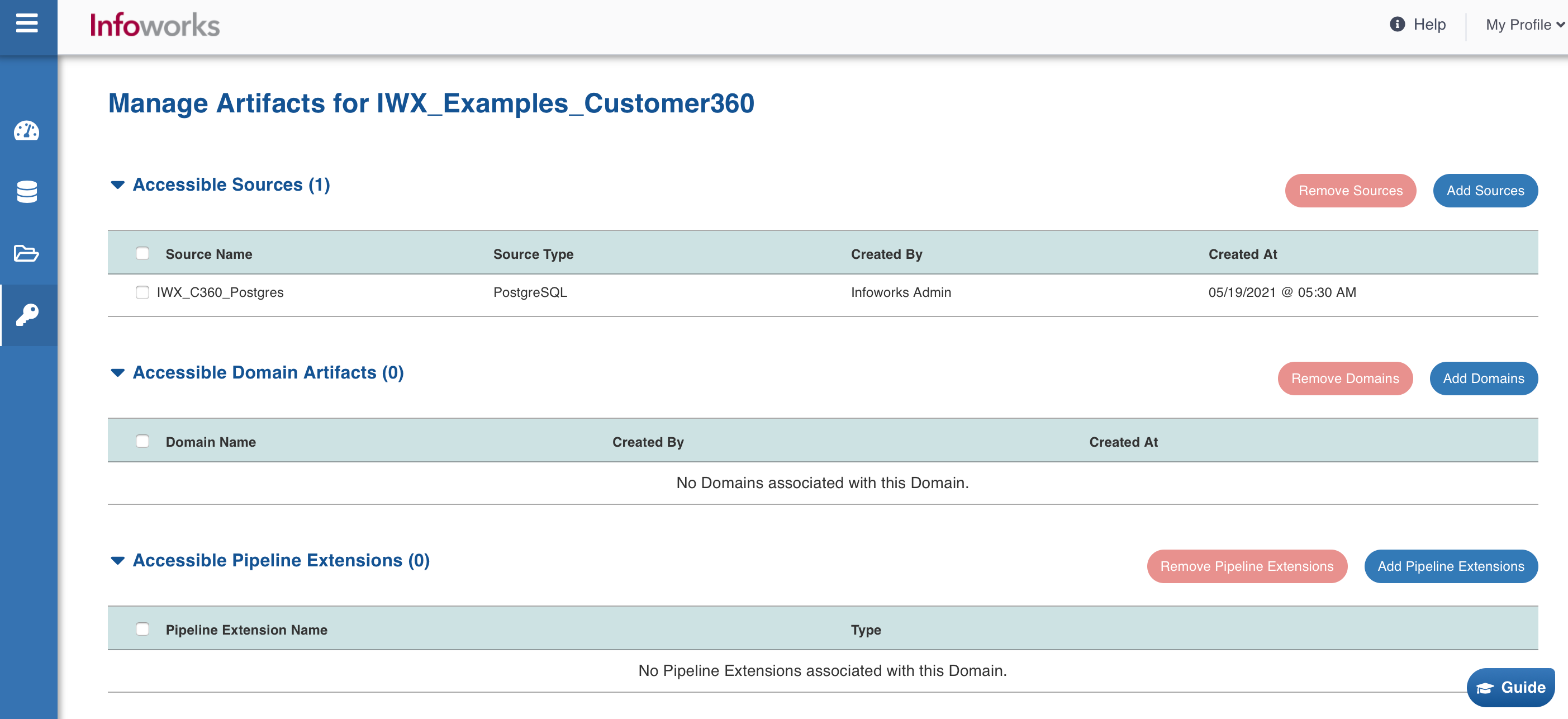Click Remove Pipeline Extensions button

click(x=1247, y=566)
